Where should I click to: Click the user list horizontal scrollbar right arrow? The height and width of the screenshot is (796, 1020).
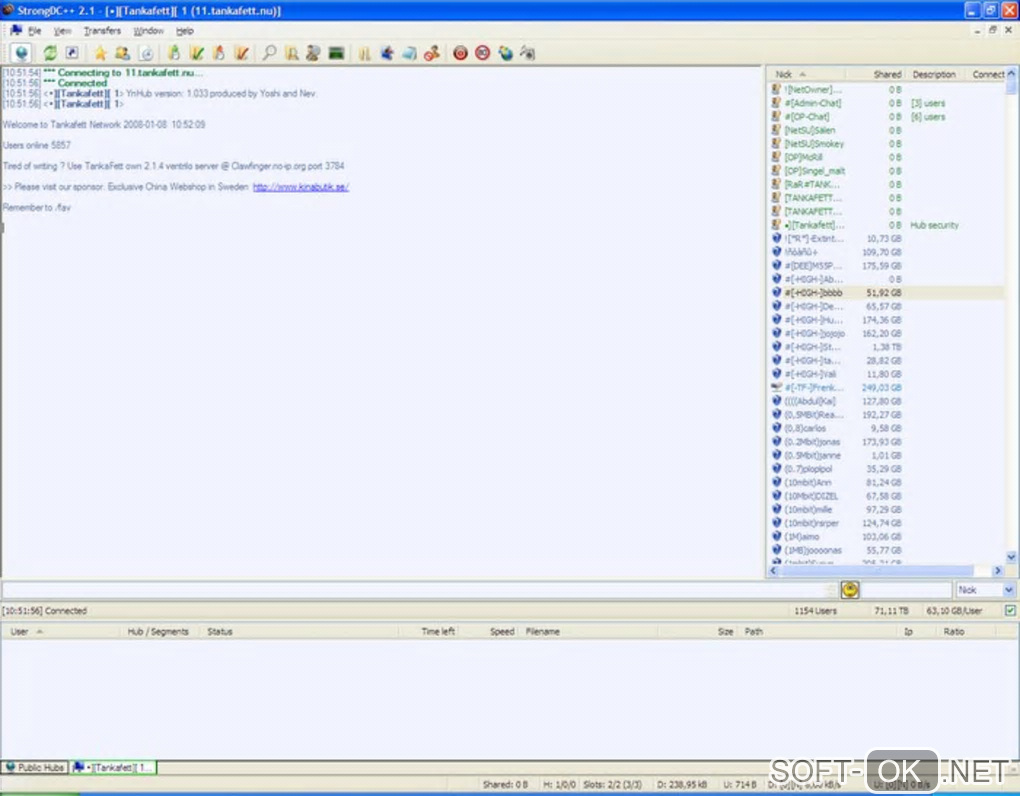[x=997, y=571]
